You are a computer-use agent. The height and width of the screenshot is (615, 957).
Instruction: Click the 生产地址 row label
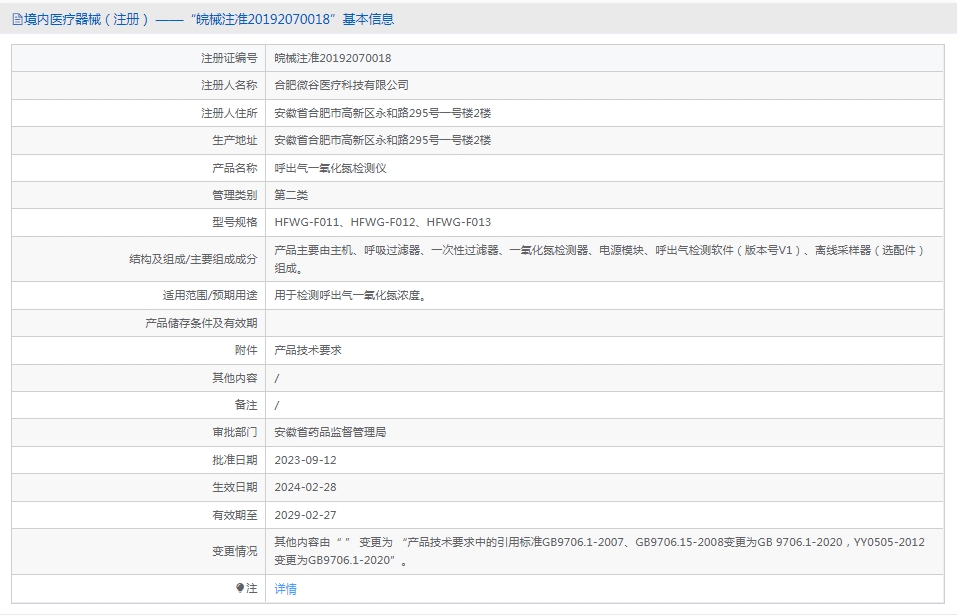pyautogui.click(x=235, y=140)
